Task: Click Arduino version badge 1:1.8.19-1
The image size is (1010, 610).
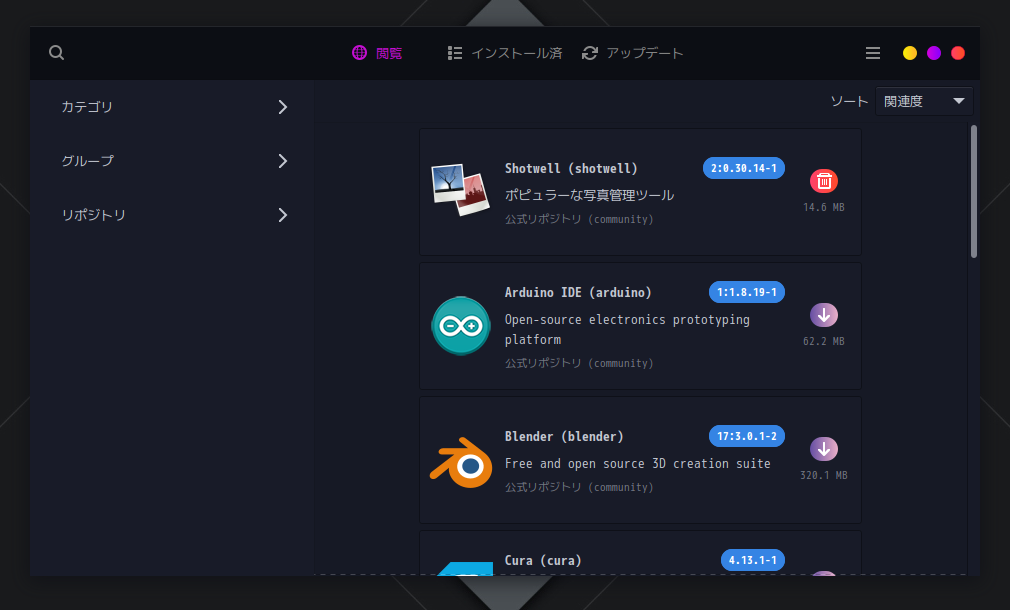Action: tap(747, 292)
